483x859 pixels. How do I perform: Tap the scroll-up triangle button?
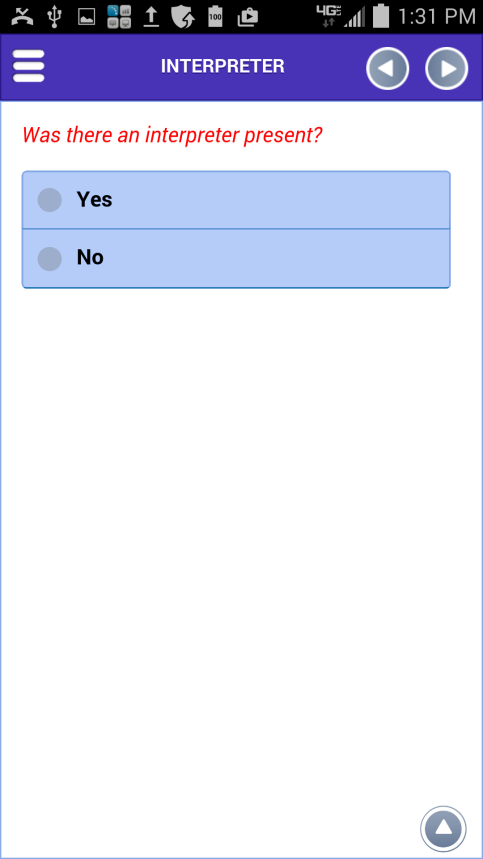444,828
